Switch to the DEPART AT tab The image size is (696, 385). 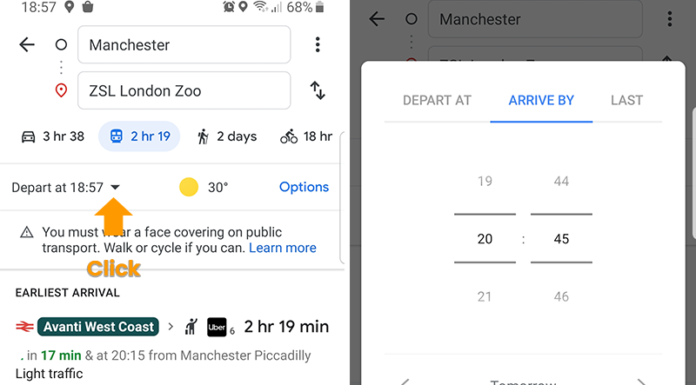pos(437,100)
